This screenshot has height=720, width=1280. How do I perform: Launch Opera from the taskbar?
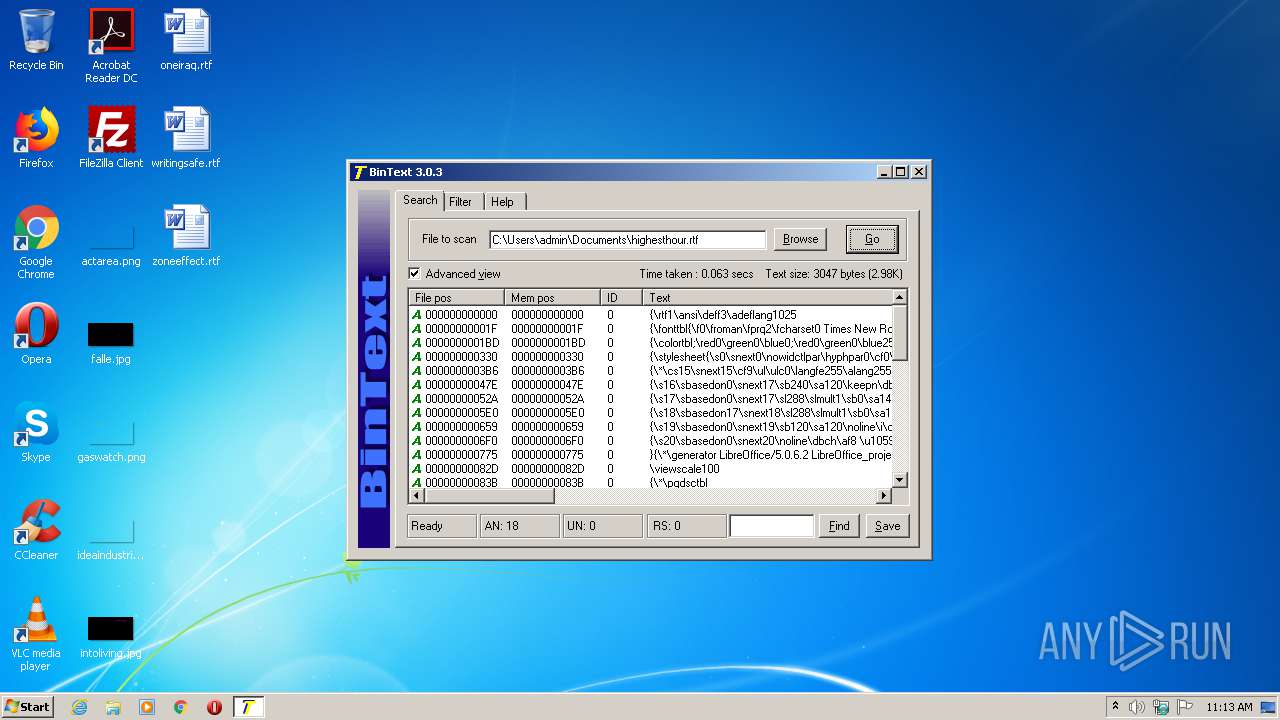(214, 707)
